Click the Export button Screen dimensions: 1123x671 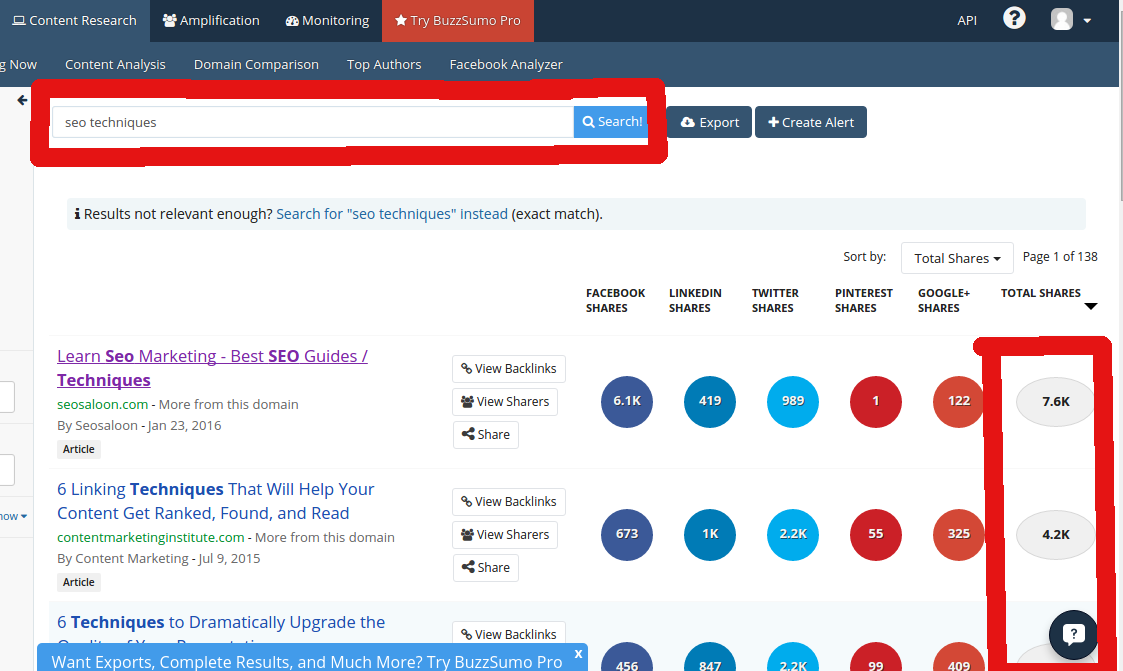click(709, 122)
